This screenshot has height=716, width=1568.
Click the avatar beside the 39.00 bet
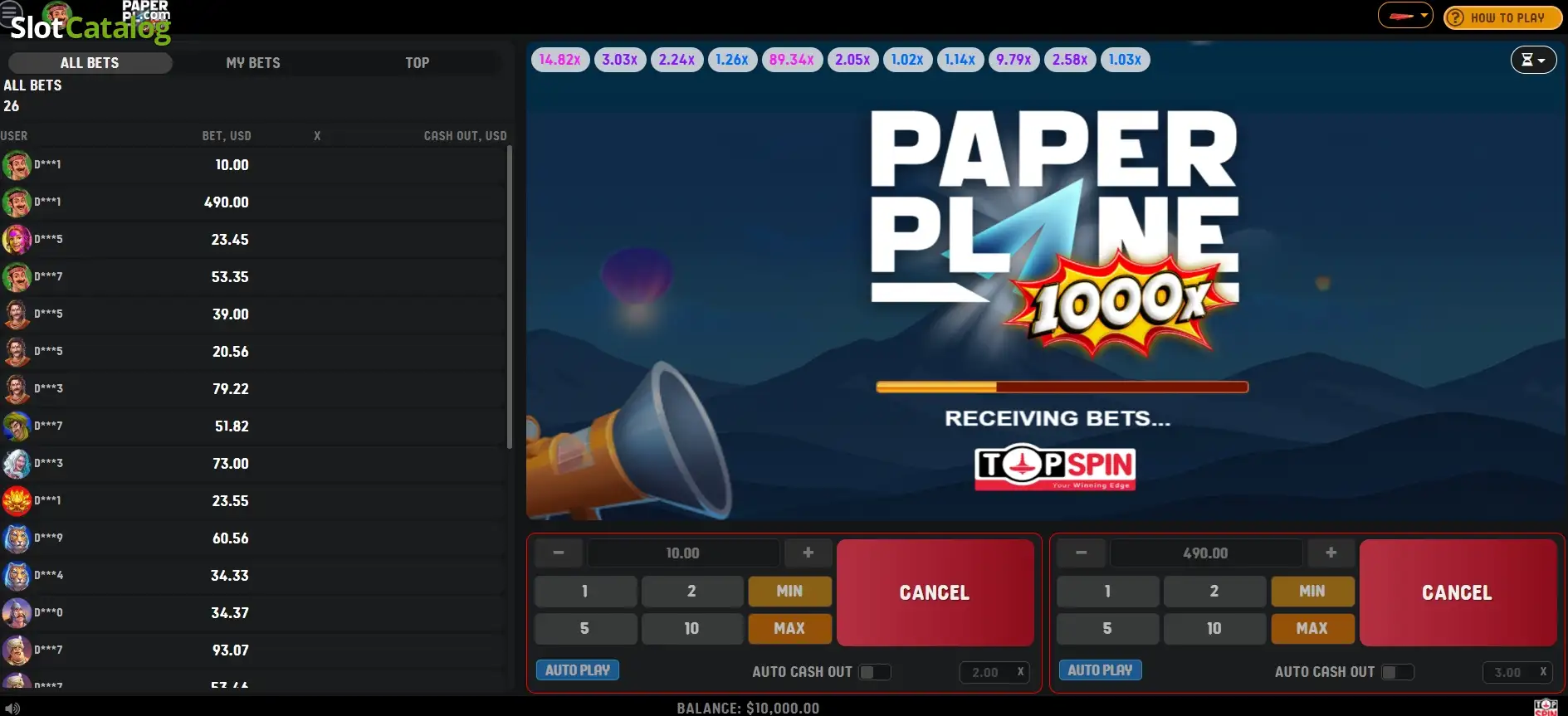point(17,314)
